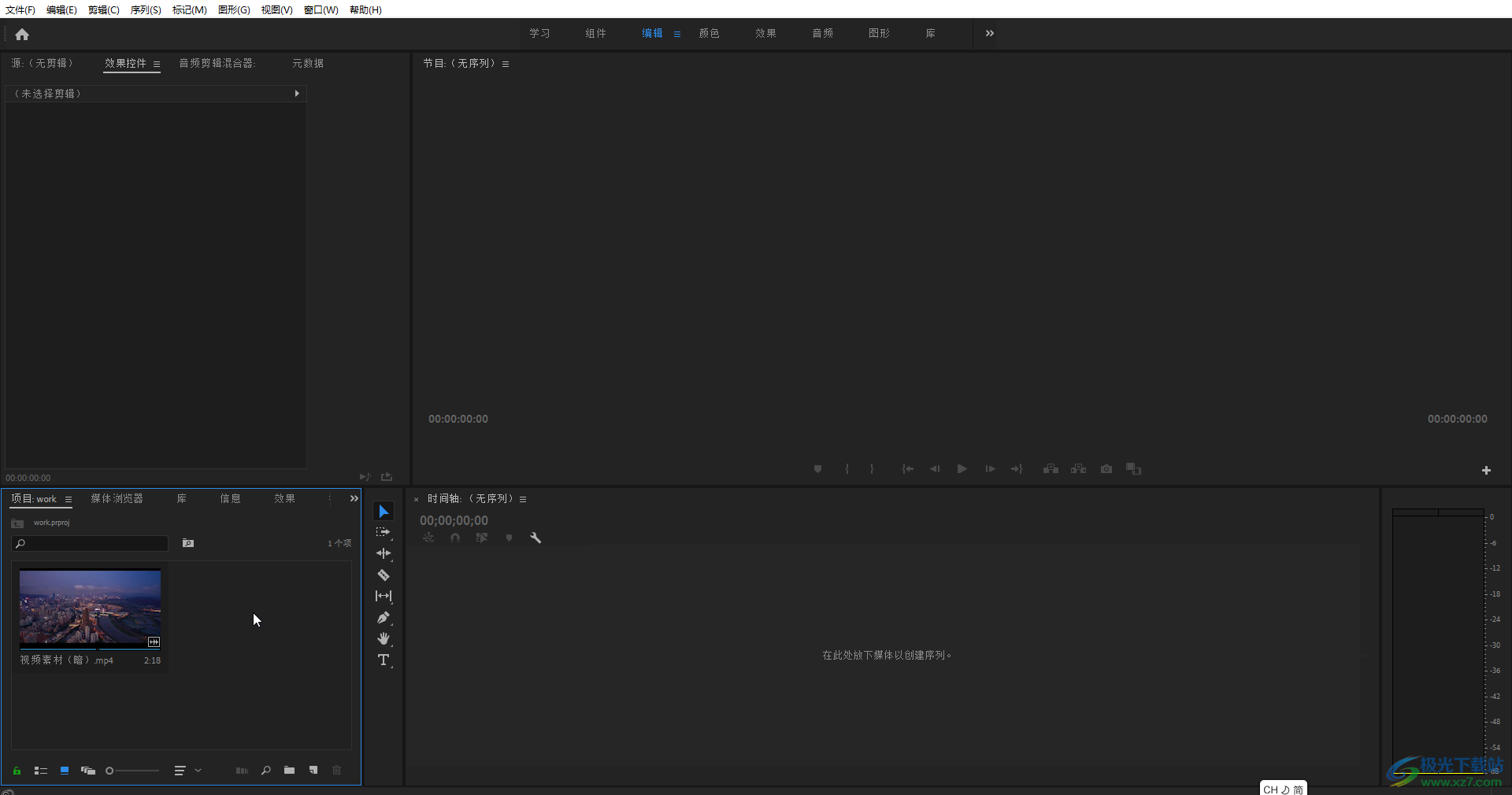Viewport: 1512px width, 795px height.
Task: Switch to Media Browser tab
Action: 117,498
